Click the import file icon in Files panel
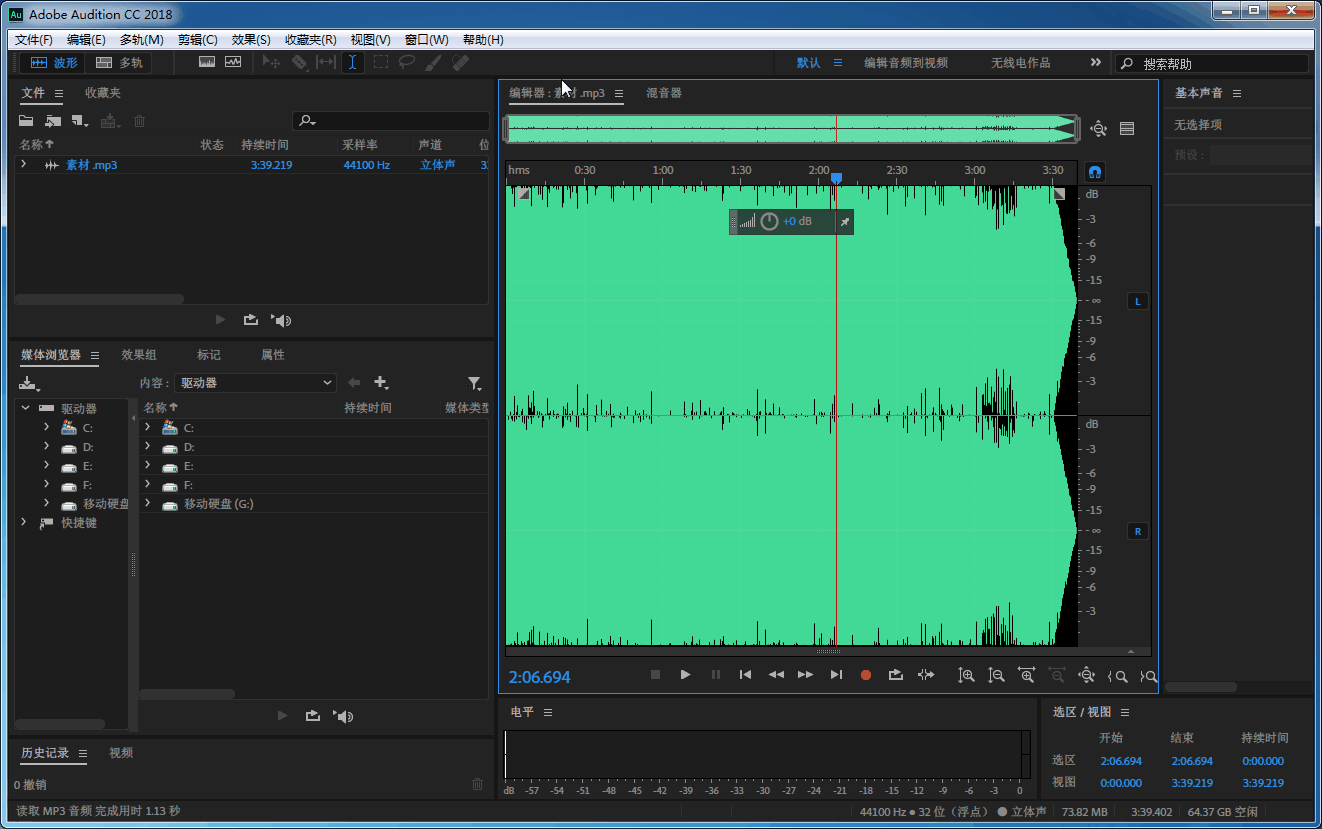The height and width of the screenshot is (829, 1322). (x=53, y=121)
